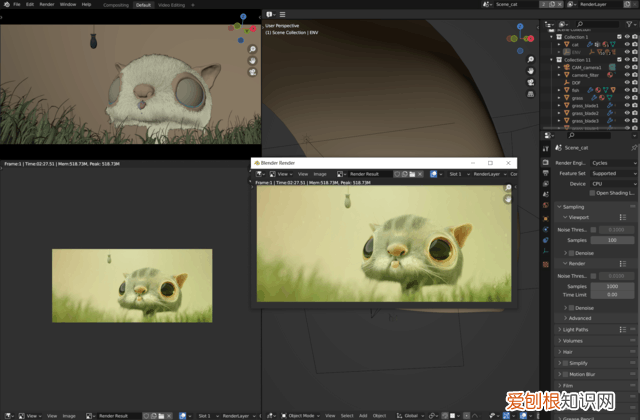This screenshot has height=420, width=640.
Task: Open the Device CPU dropdown
Action: pyautogui.click(x=610, y=183)
